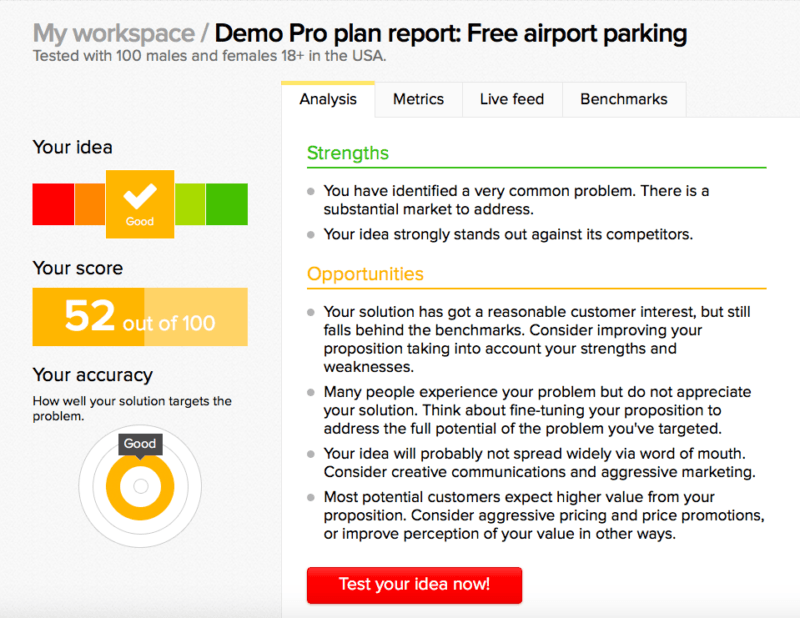Click the white checkmark in the Good rating
Screen dimensions: 800x618
pos(140,194)
